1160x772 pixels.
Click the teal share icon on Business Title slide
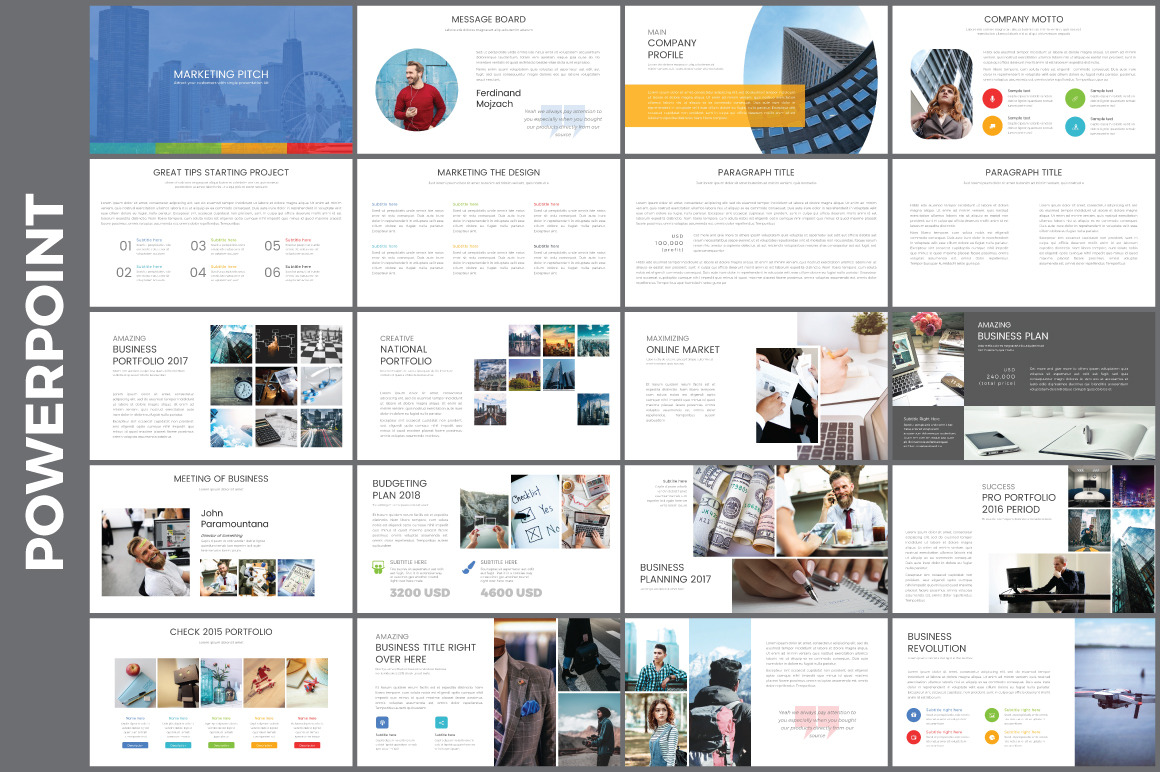pos(442,722)
